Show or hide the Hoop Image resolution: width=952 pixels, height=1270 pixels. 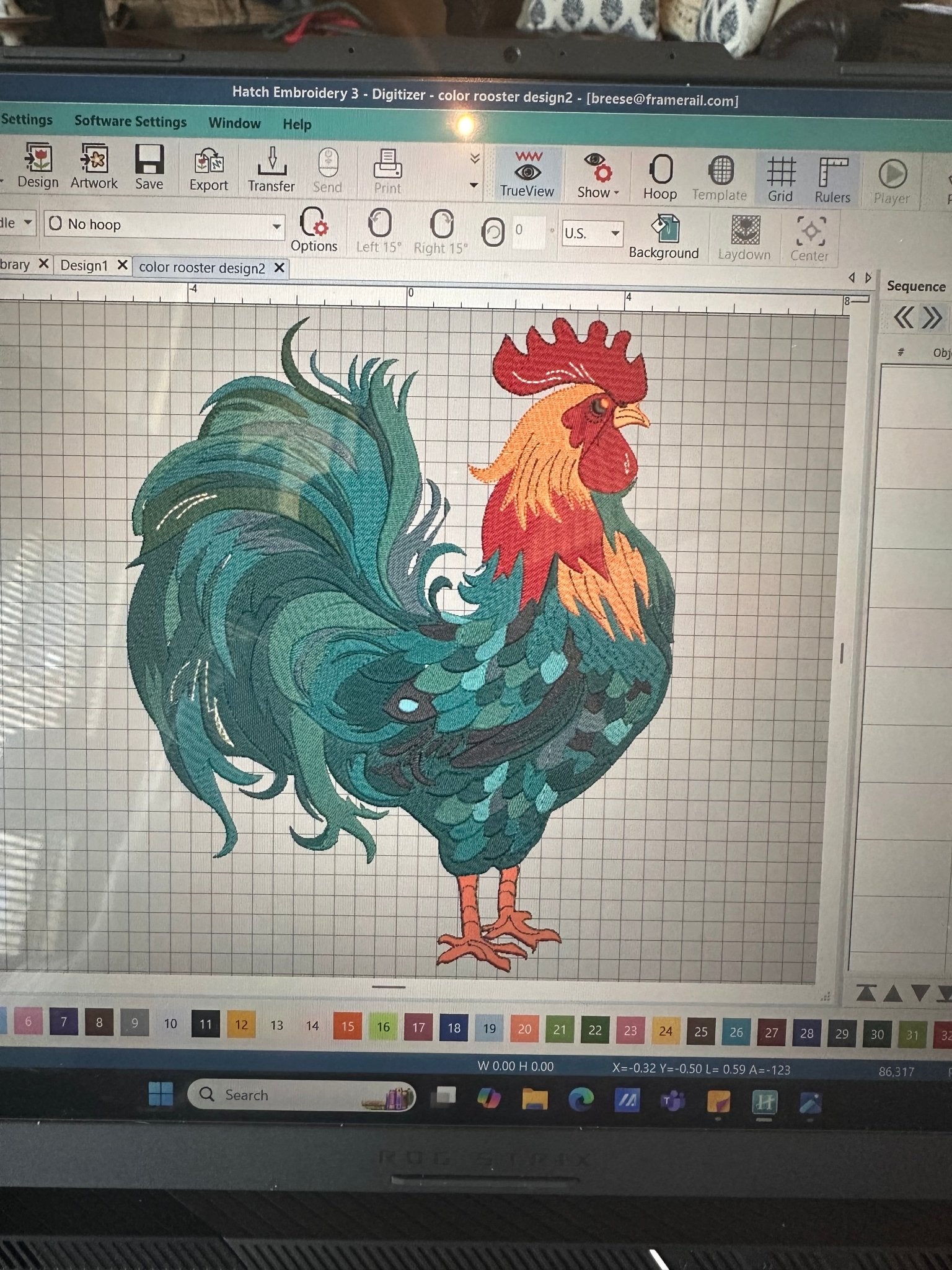tap(660, 177)
